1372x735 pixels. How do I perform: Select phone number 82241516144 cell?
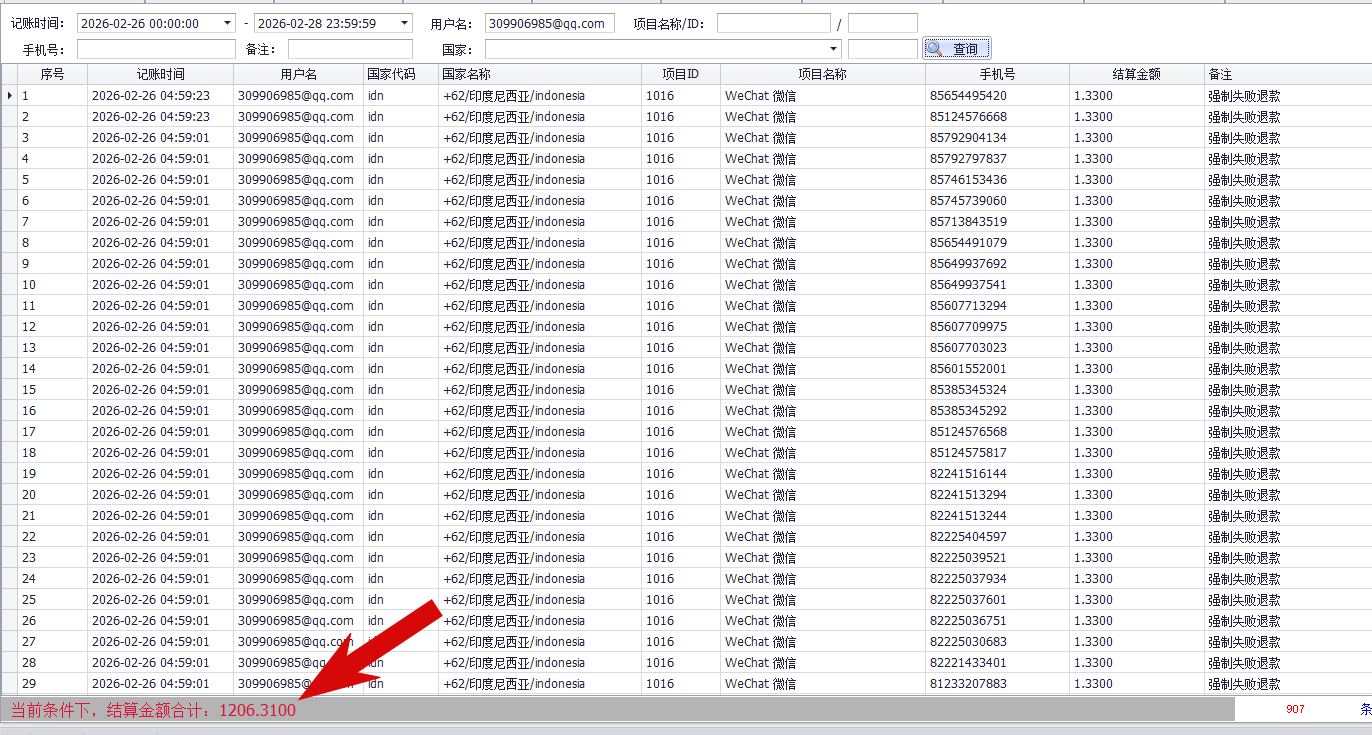pos(997,474)
